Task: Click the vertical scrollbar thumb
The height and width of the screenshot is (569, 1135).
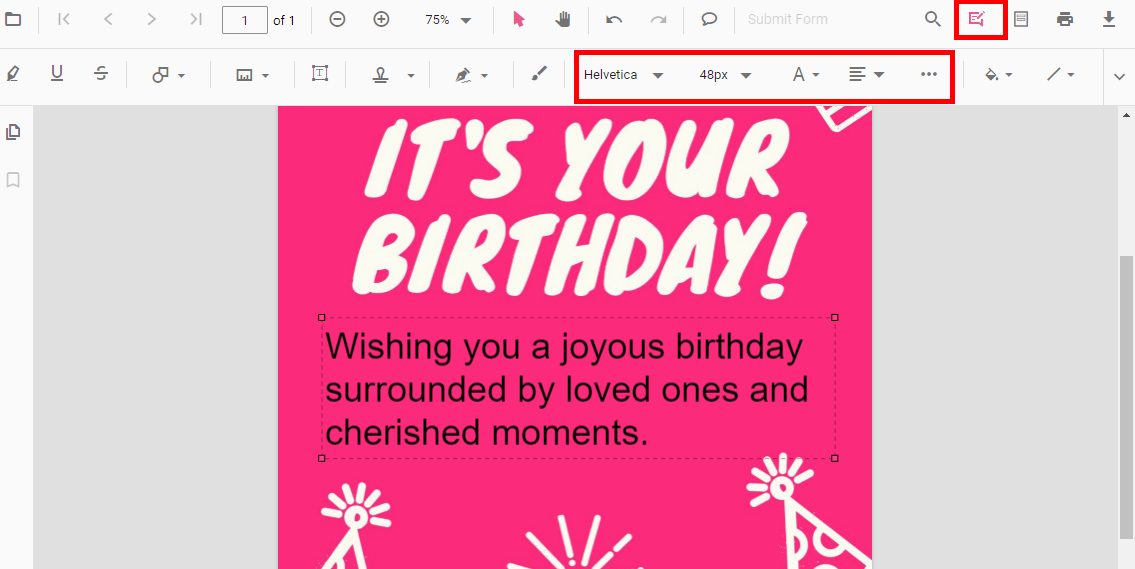Action: (1126, 397)
